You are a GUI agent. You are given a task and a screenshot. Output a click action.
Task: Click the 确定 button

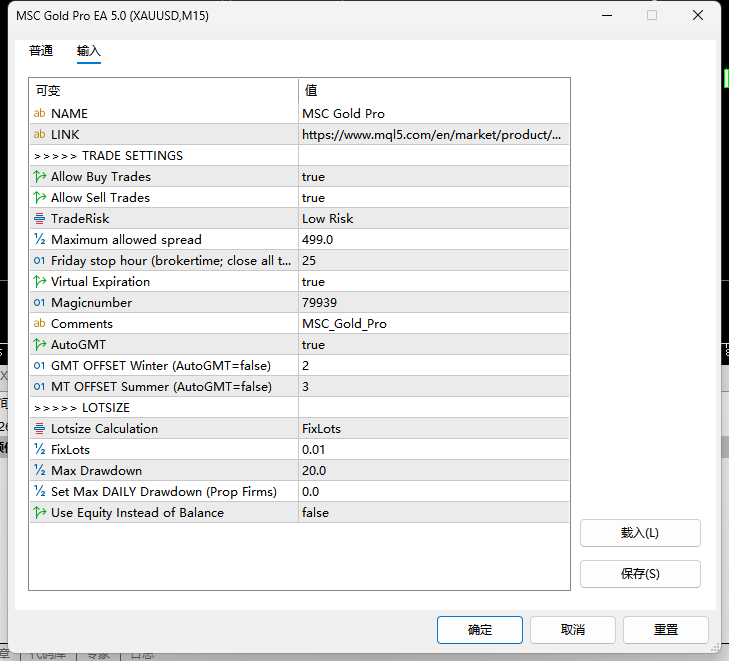(480, 630)
